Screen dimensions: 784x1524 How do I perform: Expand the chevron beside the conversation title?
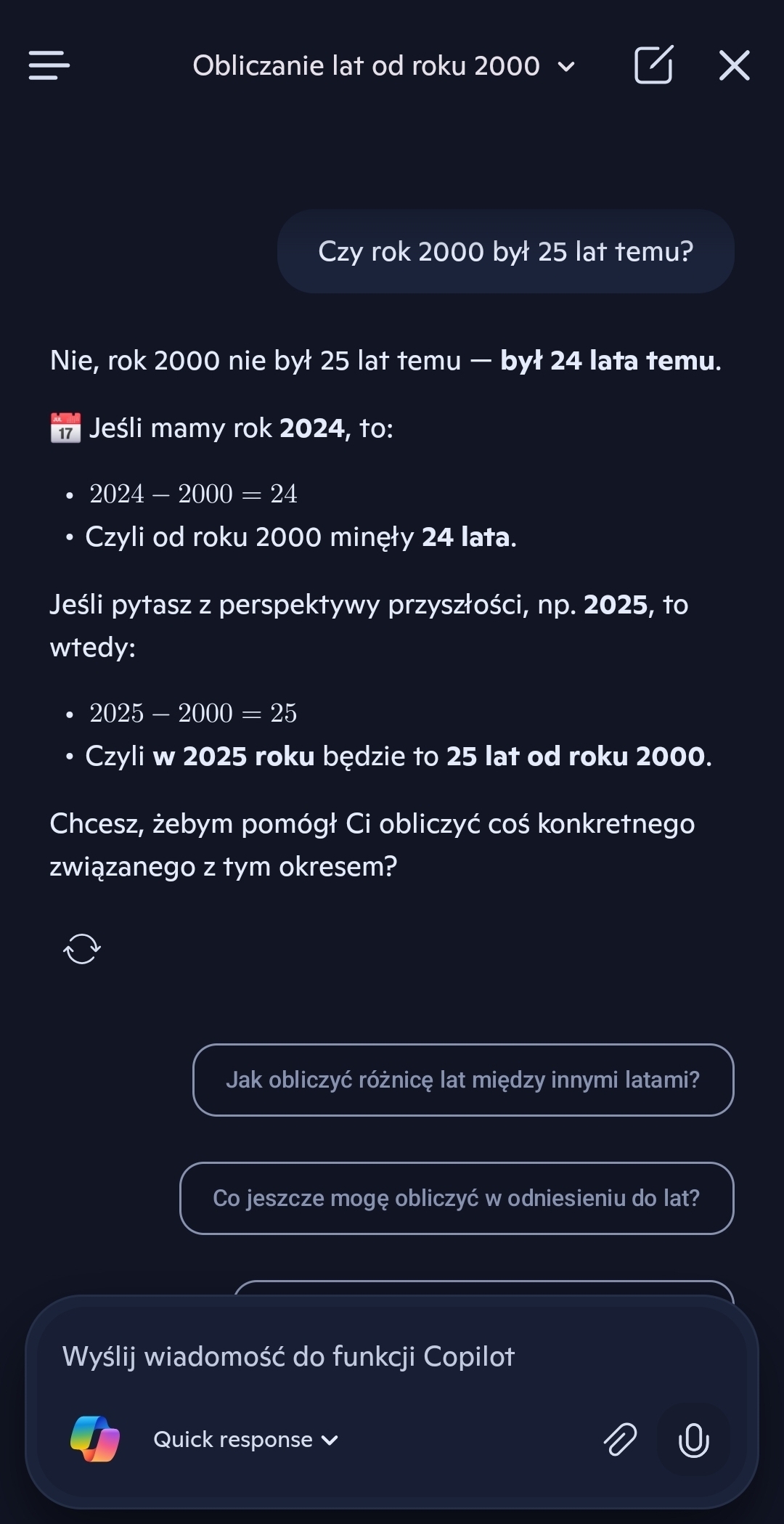click(566, 67)
